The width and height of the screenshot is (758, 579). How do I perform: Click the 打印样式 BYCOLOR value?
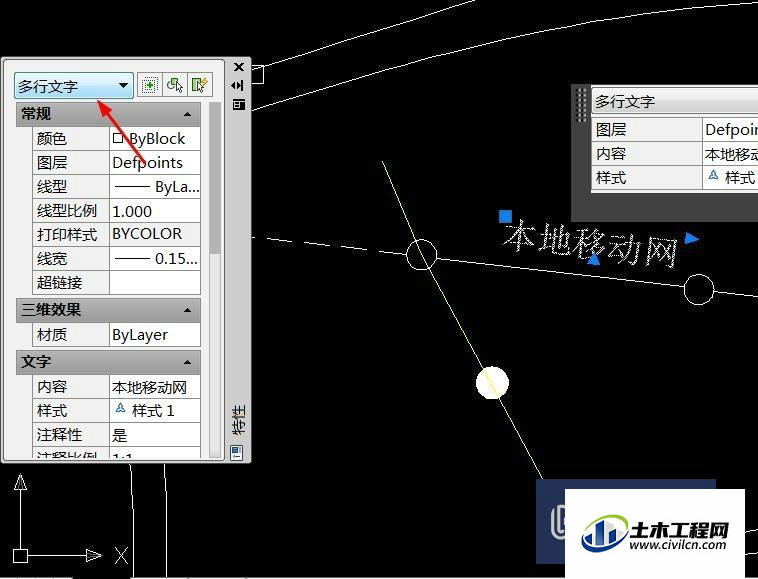[x=155, y=234]
